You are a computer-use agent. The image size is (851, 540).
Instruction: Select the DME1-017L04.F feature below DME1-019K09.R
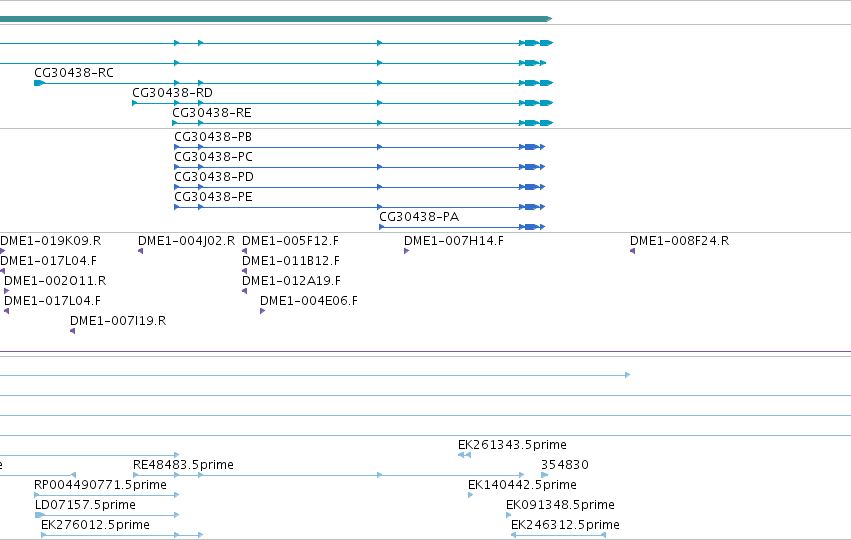[48, 261]
